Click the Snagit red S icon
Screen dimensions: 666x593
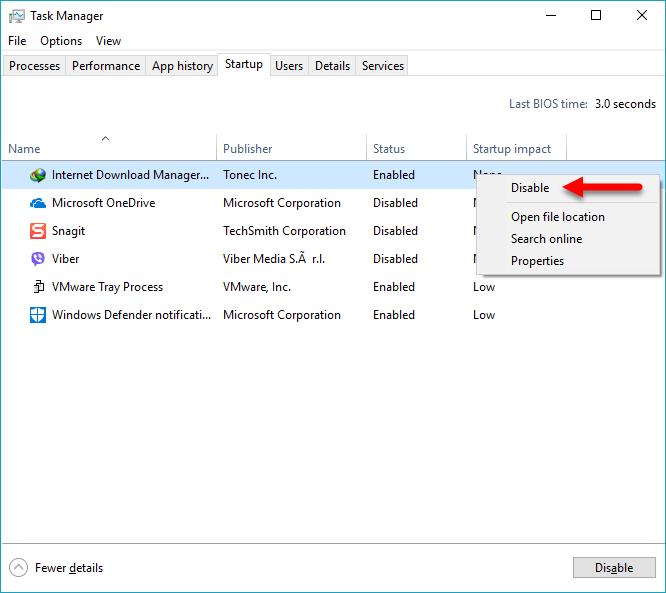coord(38,231)
